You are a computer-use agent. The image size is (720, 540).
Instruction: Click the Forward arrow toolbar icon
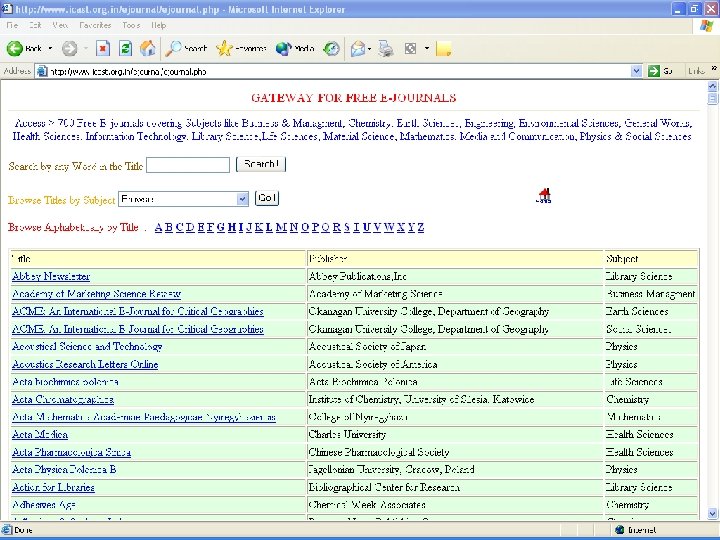point(69,48)
